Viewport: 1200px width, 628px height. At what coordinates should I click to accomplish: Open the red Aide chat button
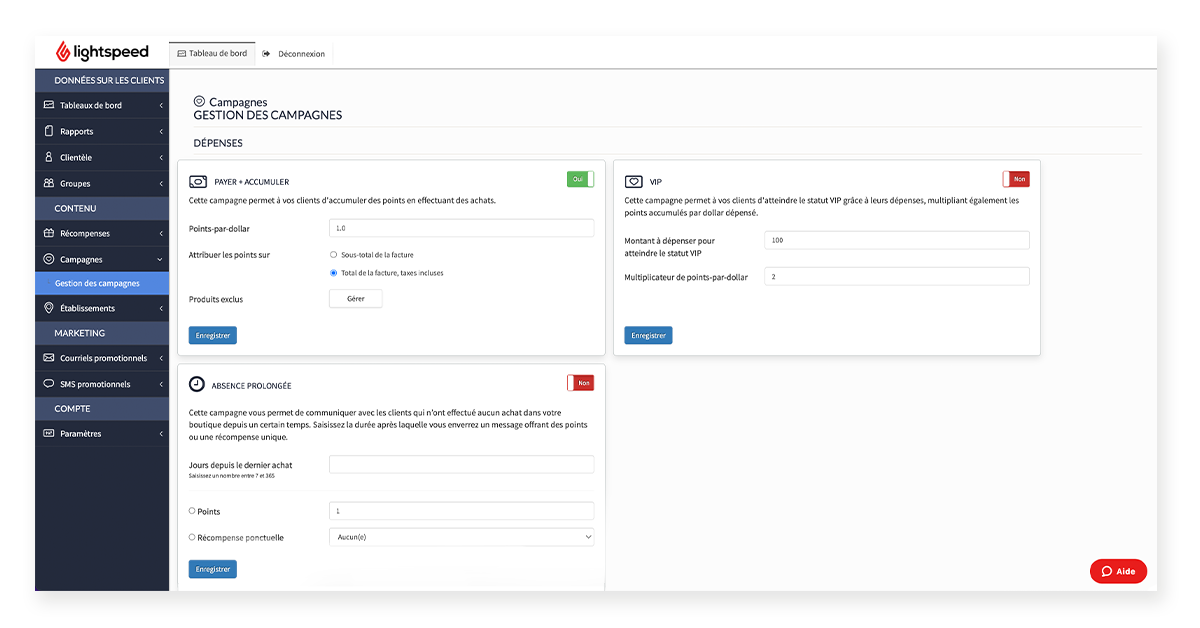click(x=1118, y=571)
